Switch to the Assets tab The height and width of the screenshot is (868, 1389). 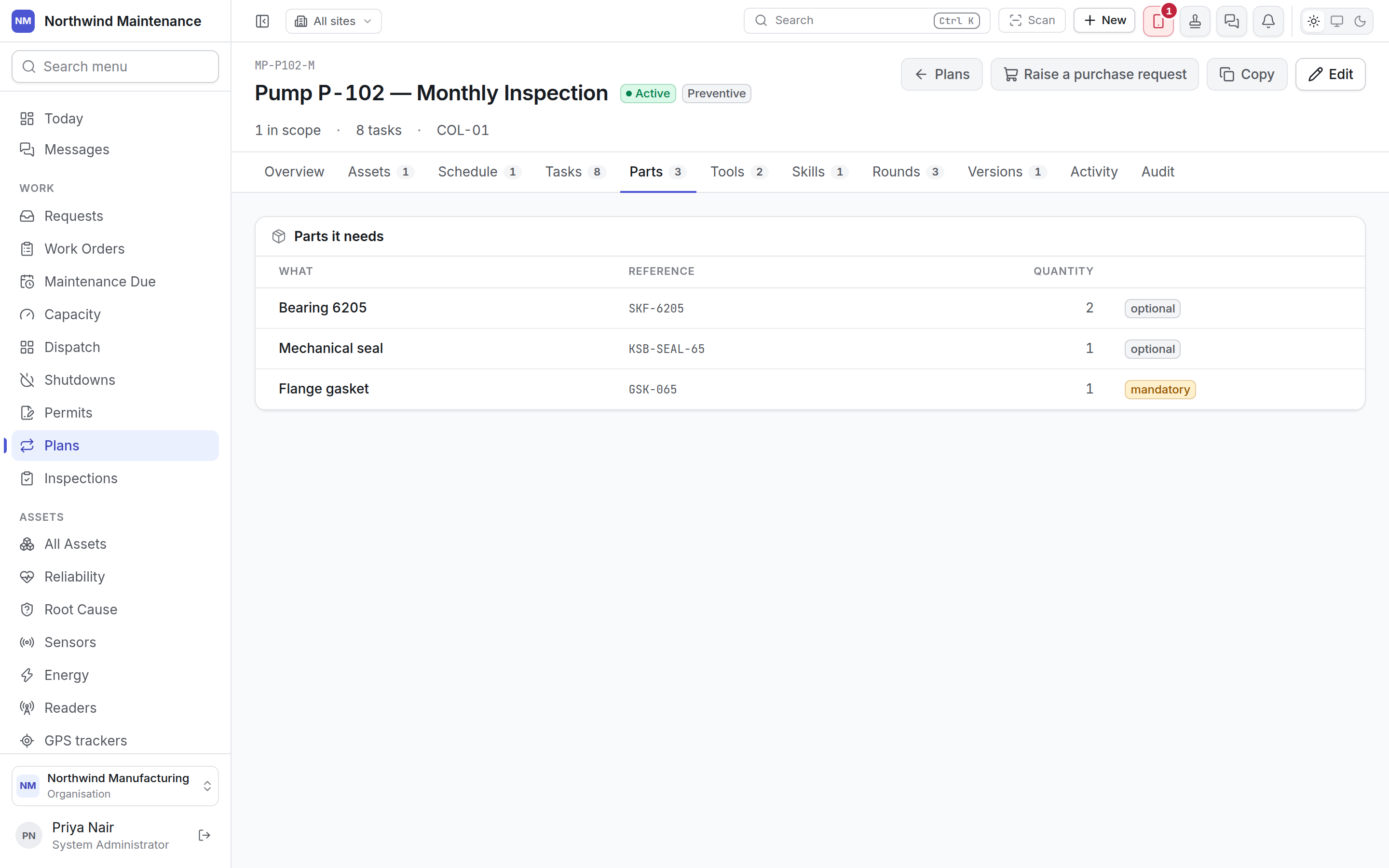click(381, 172)
